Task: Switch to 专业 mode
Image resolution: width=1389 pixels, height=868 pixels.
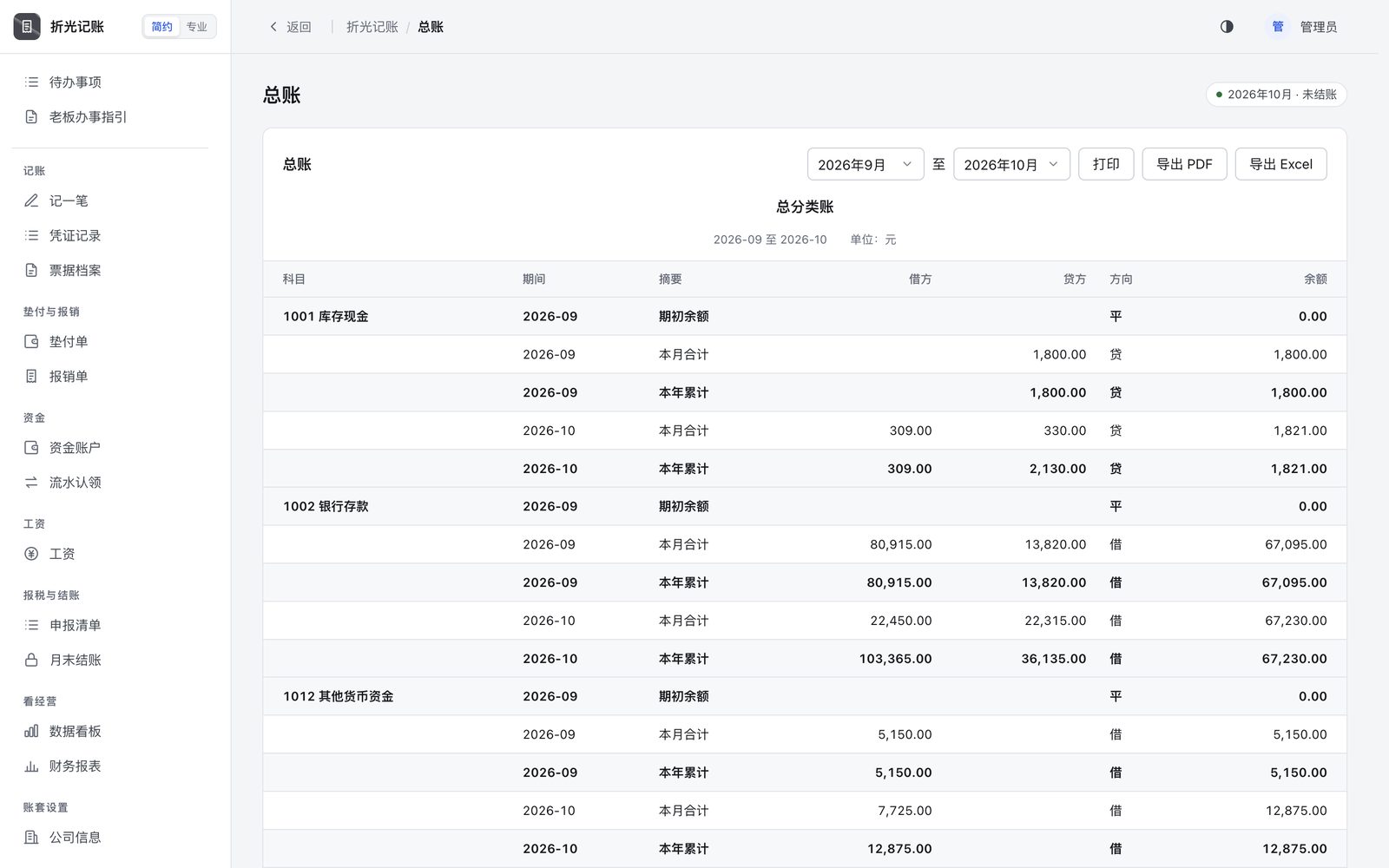Action: tap(197, 27)
